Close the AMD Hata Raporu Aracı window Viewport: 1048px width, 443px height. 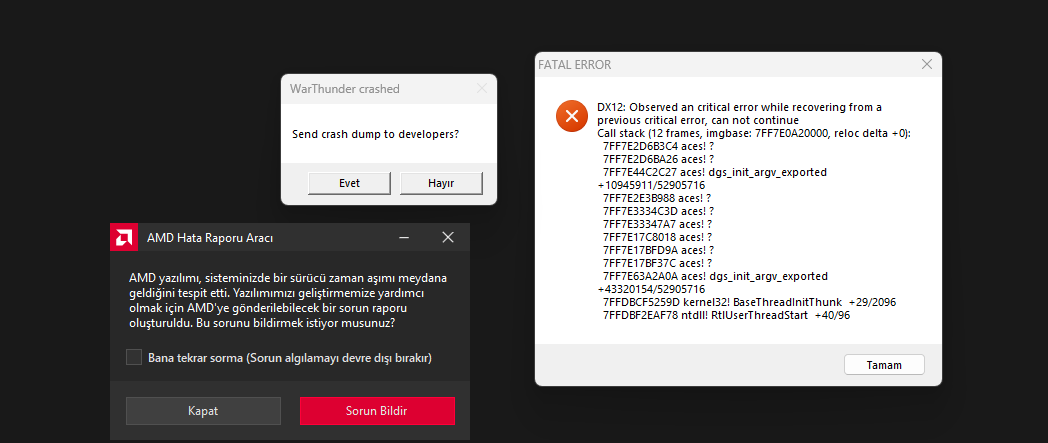(x=448, y=237)
